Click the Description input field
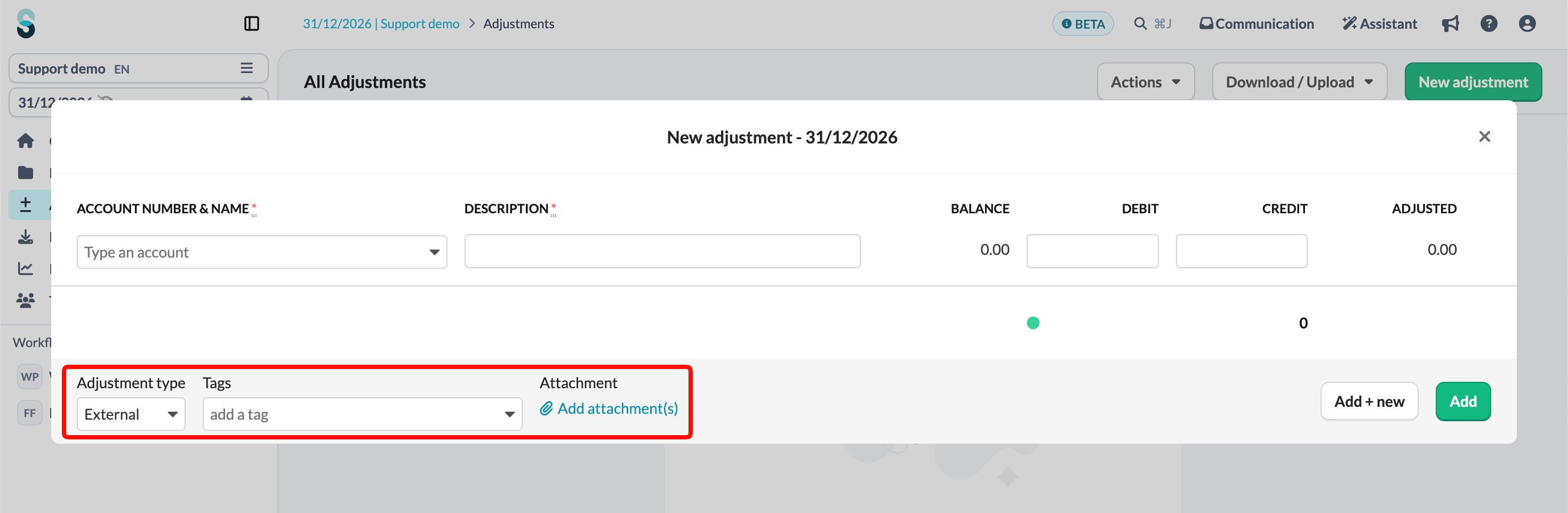Image resolution: width=1568 pixels, height=513 pixels. point(662,251)
